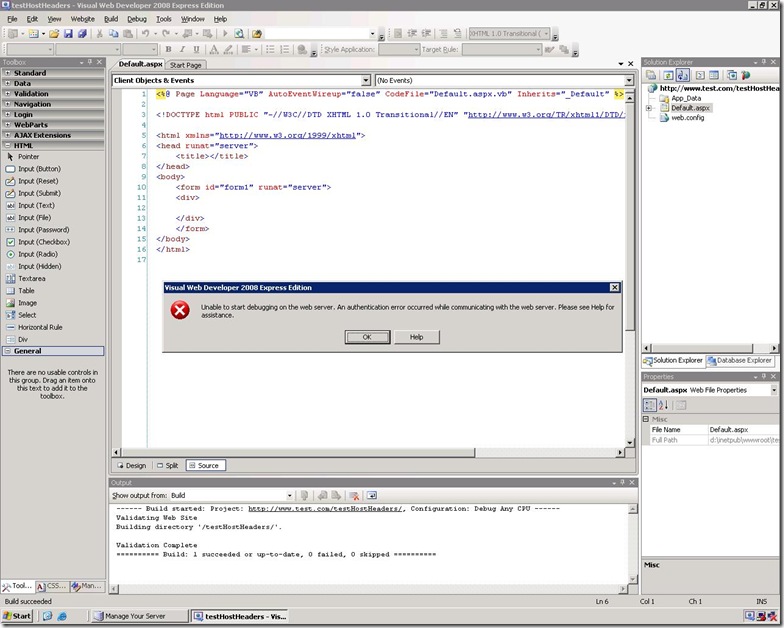This screenshot has height=628, width=784.
Task: Open the Show output from dropdown
Action: [x=288, y=495]
